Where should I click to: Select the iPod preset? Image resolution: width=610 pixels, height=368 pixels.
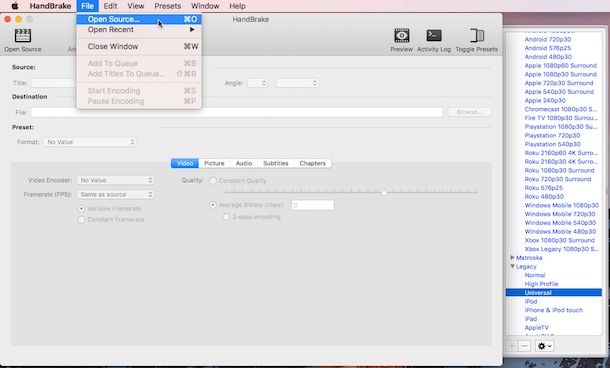click(x=531, y=301)
